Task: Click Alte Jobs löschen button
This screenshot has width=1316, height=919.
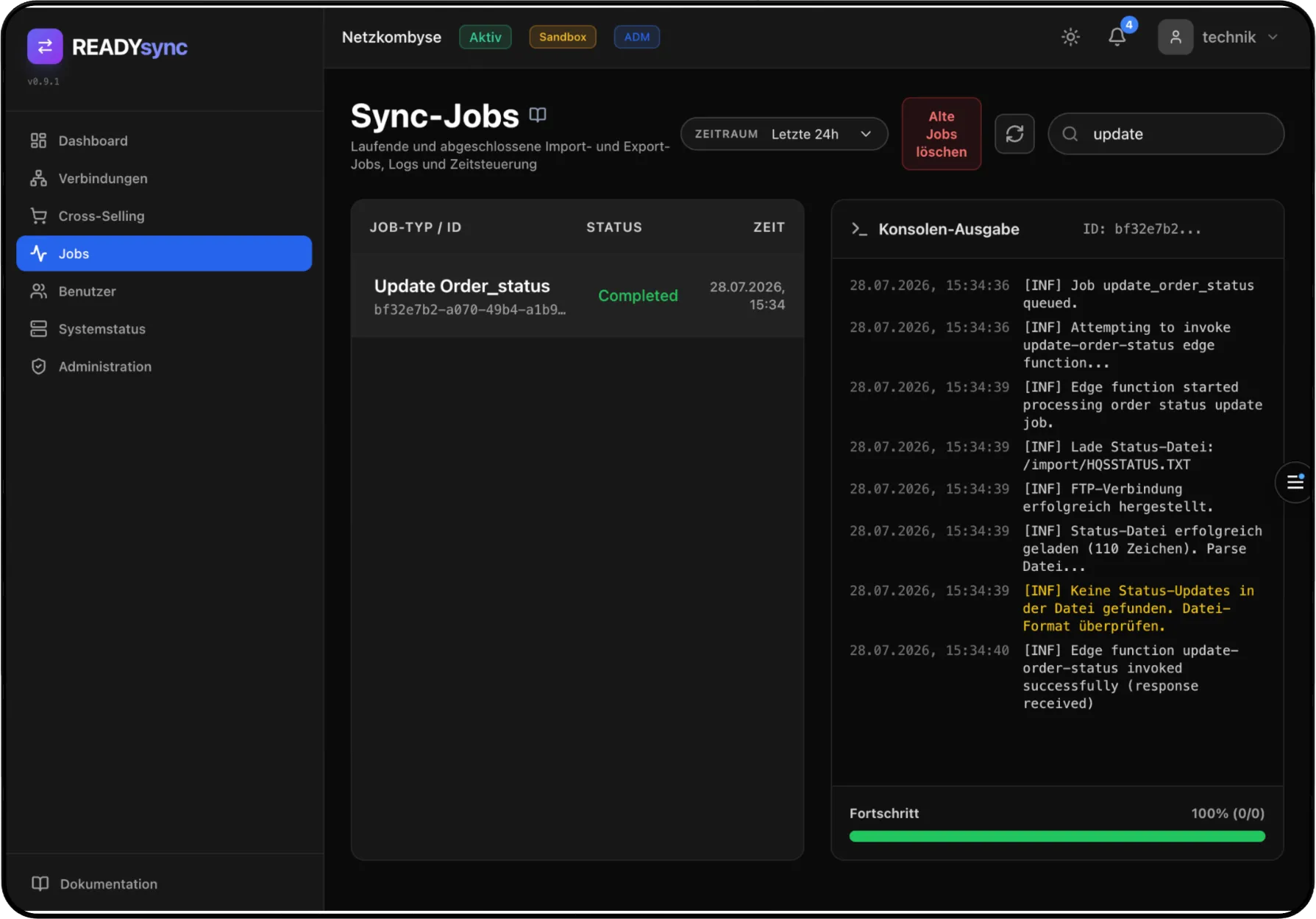Action: (942, 134)
